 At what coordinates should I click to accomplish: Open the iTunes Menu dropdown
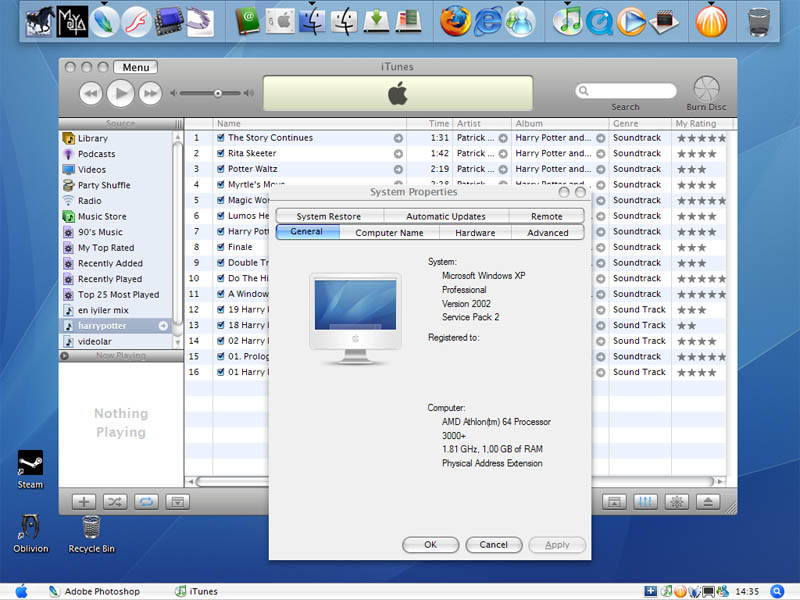pyautogui.click(x=136, y=67)
